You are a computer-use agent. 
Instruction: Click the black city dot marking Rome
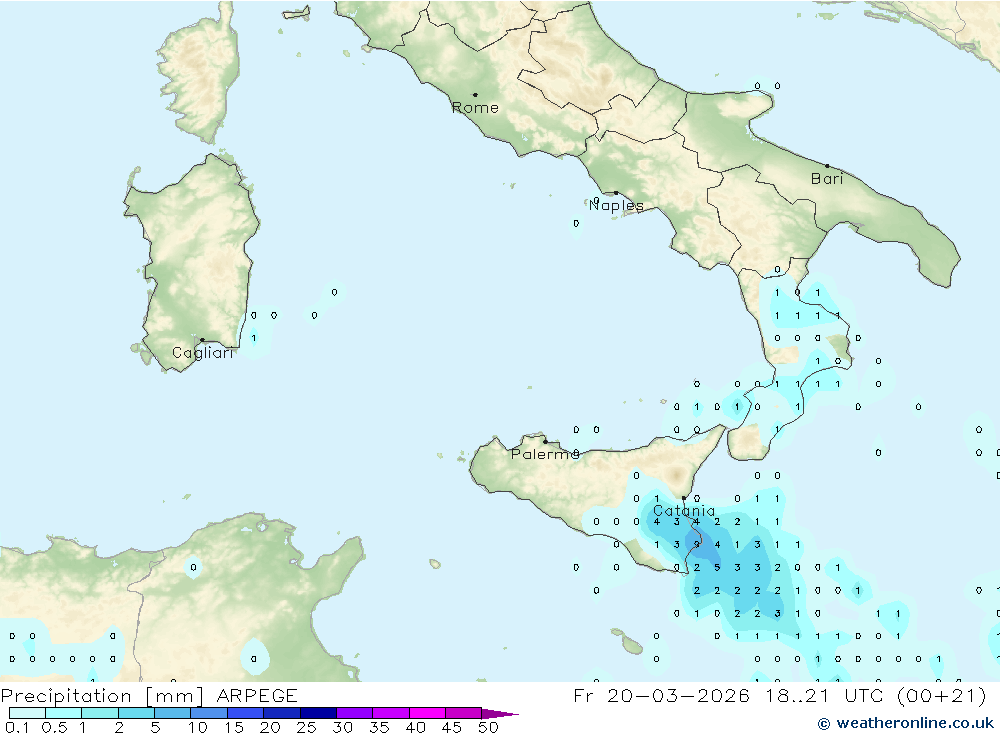475,94
